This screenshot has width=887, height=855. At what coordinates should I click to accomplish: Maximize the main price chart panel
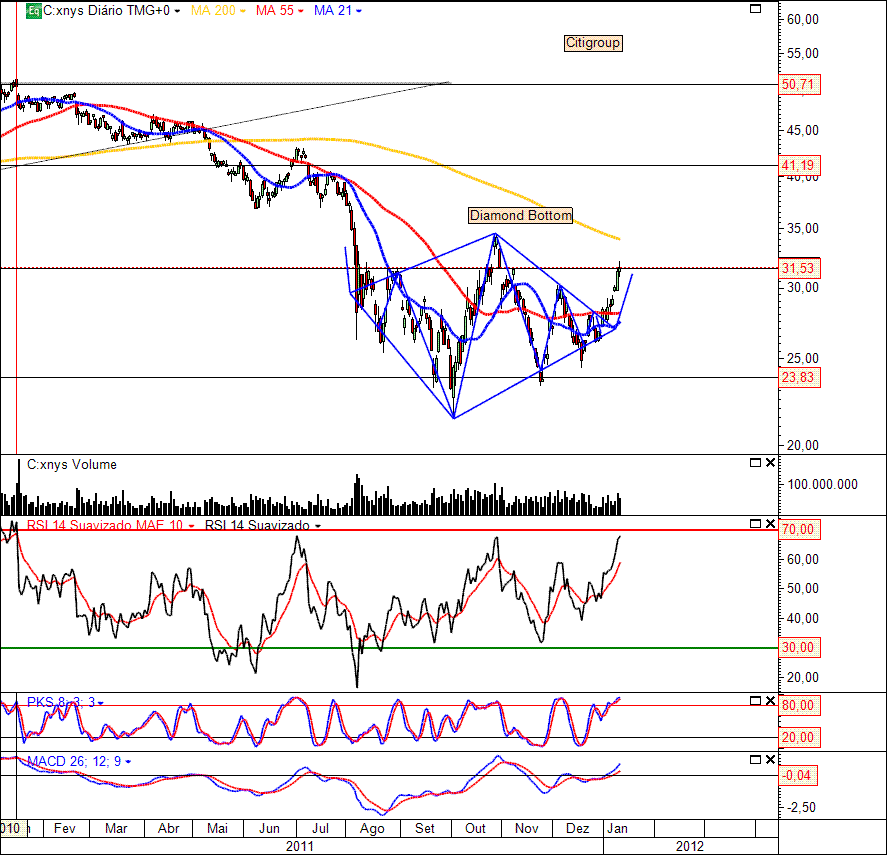click(755, 8)
